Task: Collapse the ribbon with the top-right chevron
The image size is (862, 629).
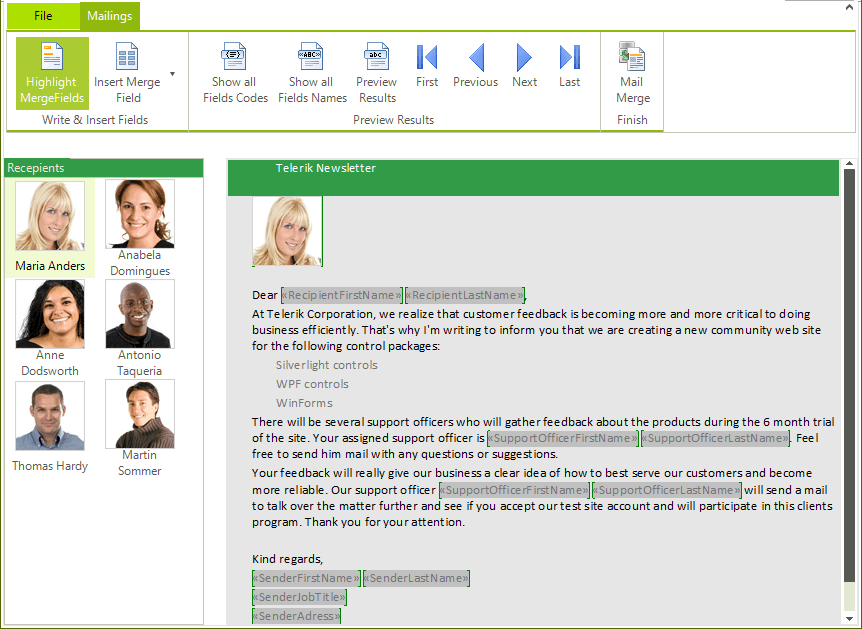Action: pyautogui.click(x=849, y=7)
